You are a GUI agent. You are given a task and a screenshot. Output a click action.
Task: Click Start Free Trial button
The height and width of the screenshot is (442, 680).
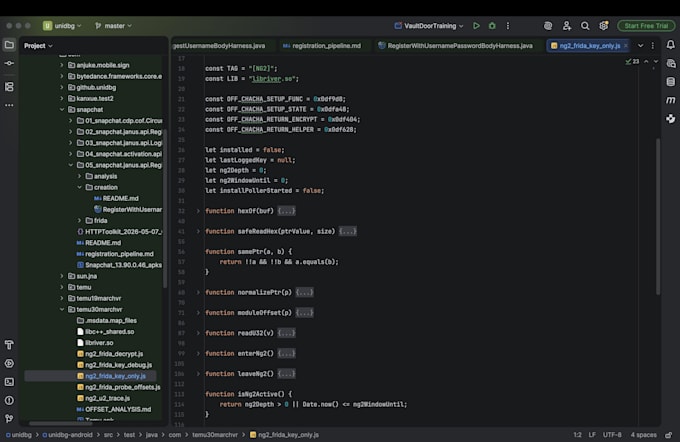tap(646, 26)
